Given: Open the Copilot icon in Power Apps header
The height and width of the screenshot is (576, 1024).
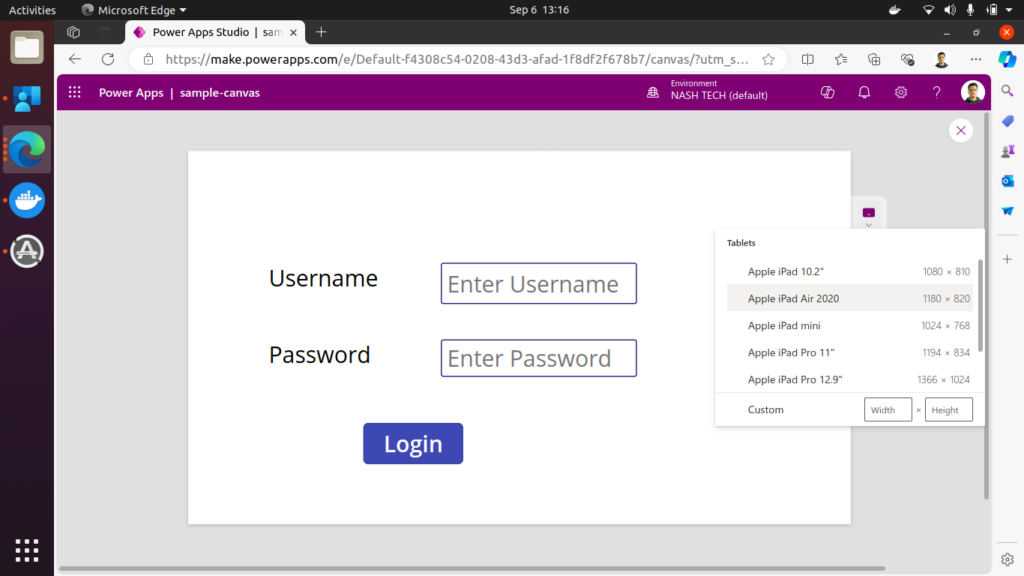Looking at the screenshot, I should tap(827, 93).
